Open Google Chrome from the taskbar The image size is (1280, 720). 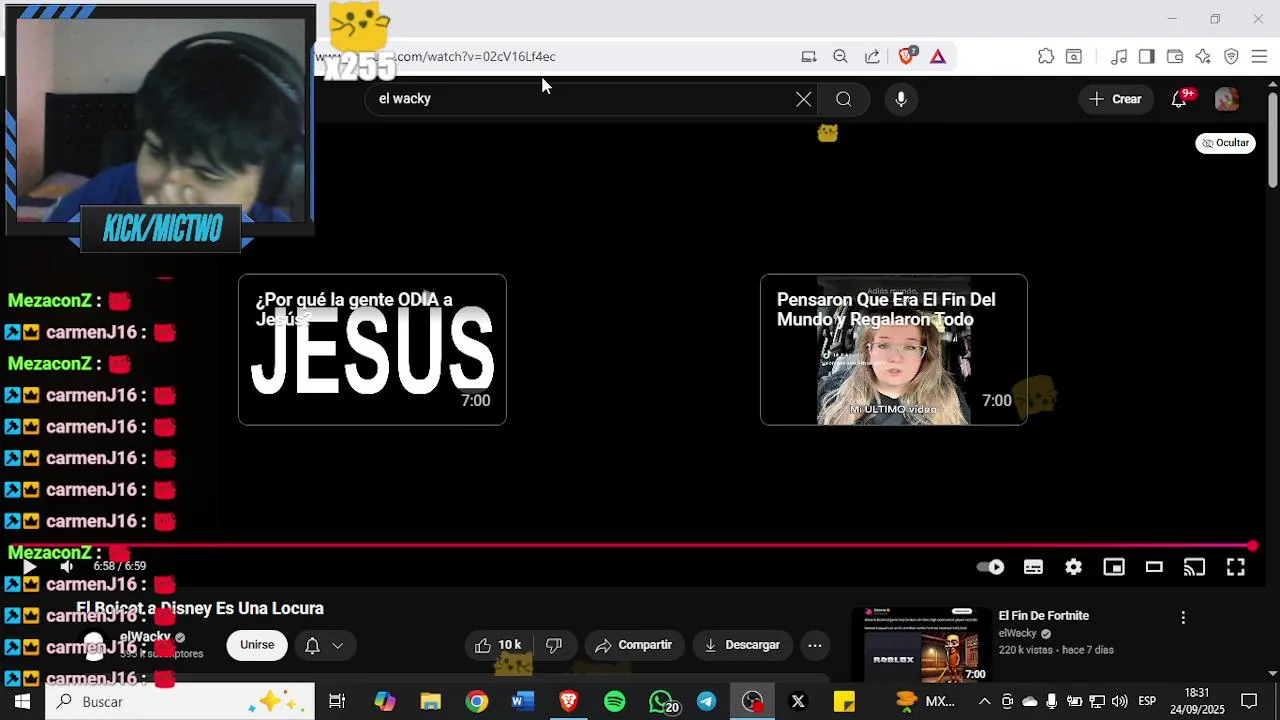476,702
